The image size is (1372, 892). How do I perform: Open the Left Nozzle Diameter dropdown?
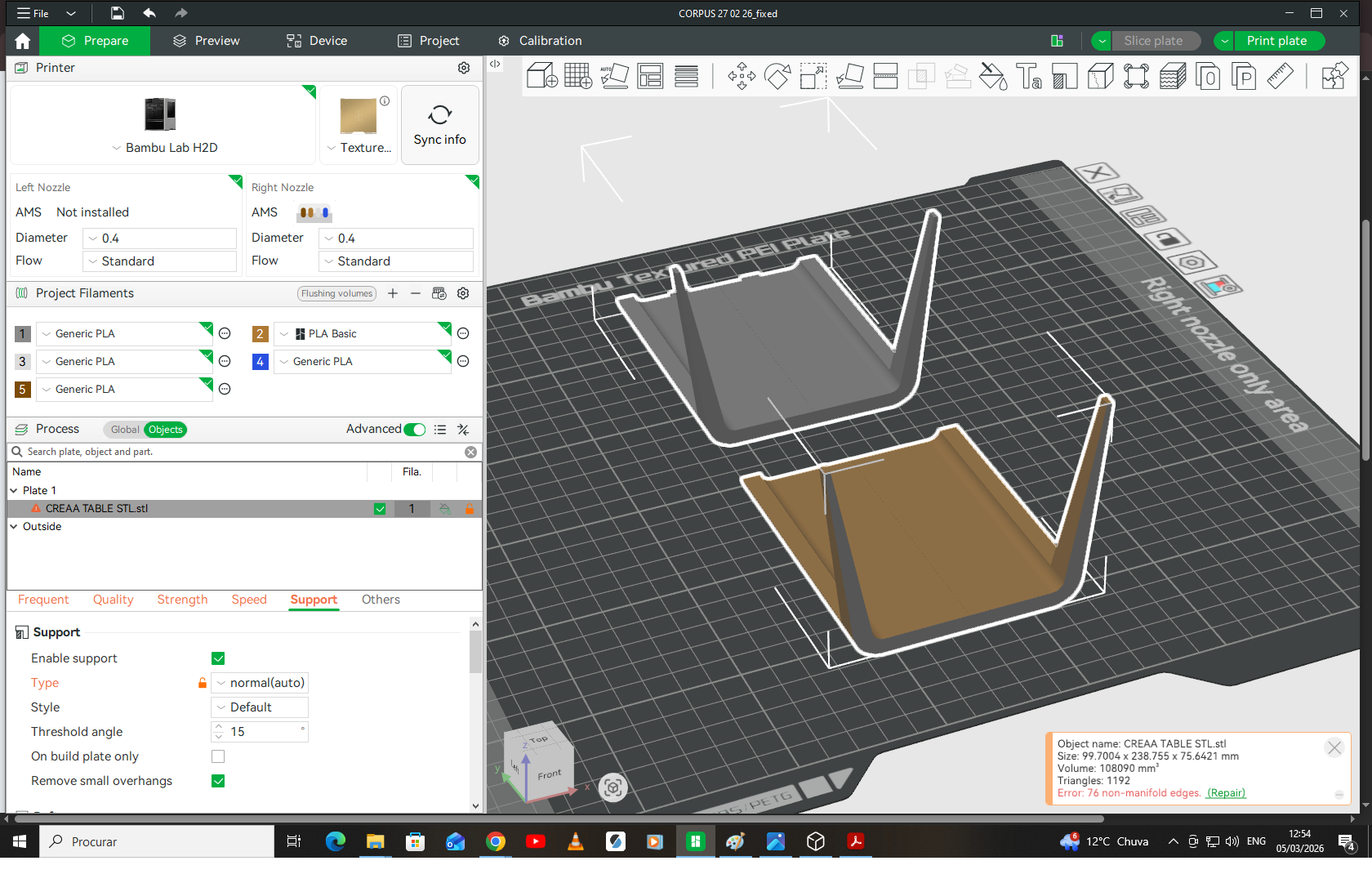[159, 239]
